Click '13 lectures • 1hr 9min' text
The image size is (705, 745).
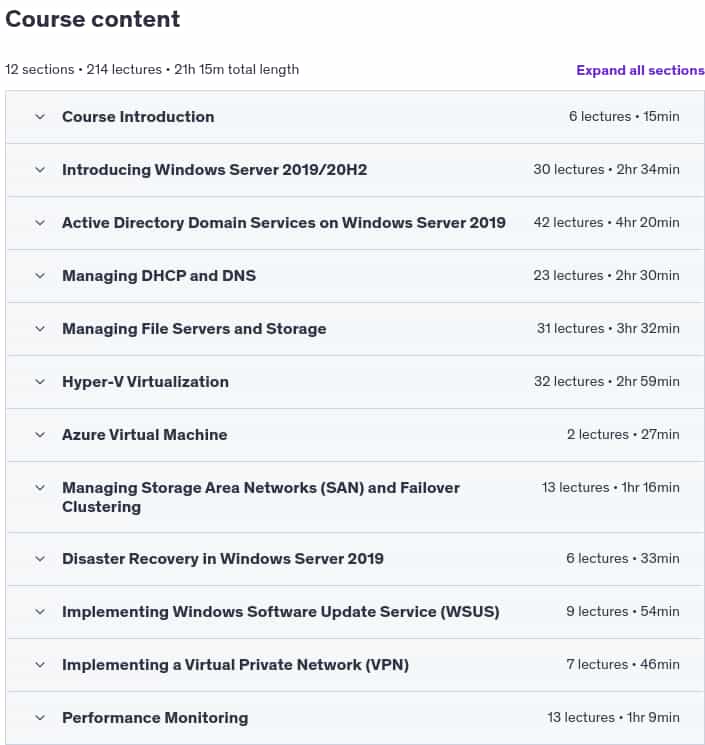point(613,717)
